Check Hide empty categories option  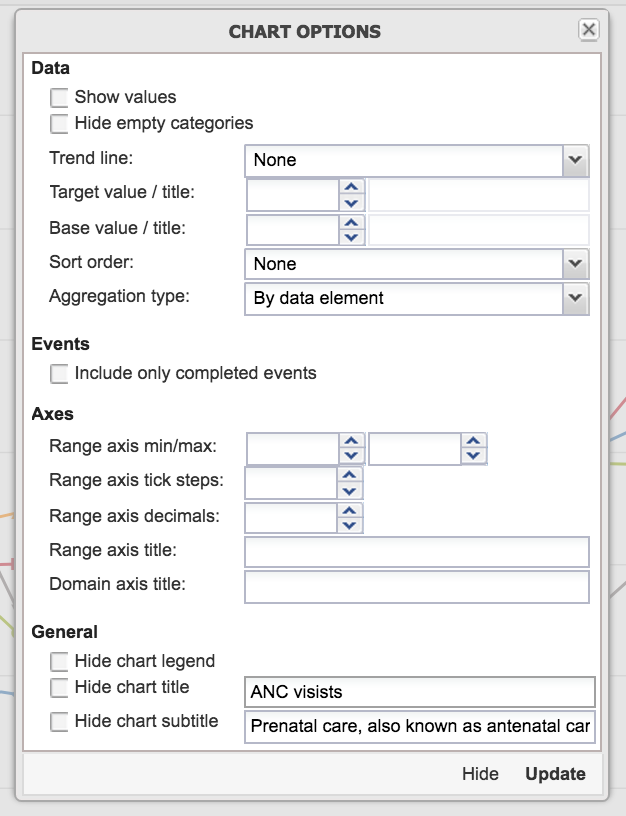click(x=60, y=124)
